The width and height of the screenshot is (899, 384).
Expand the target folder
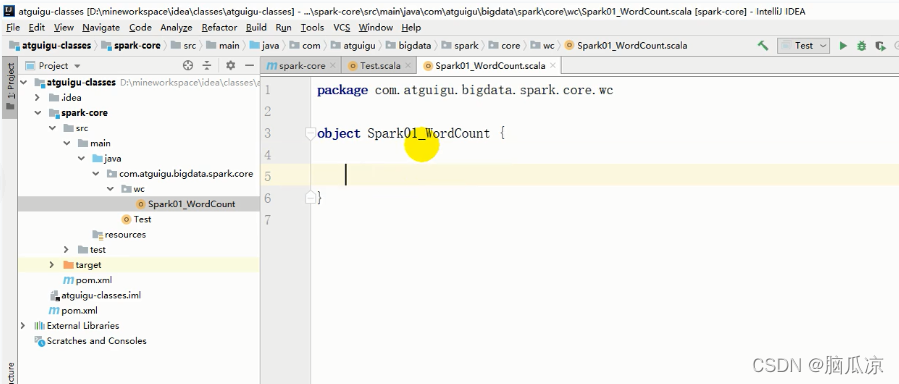(52, 265)
